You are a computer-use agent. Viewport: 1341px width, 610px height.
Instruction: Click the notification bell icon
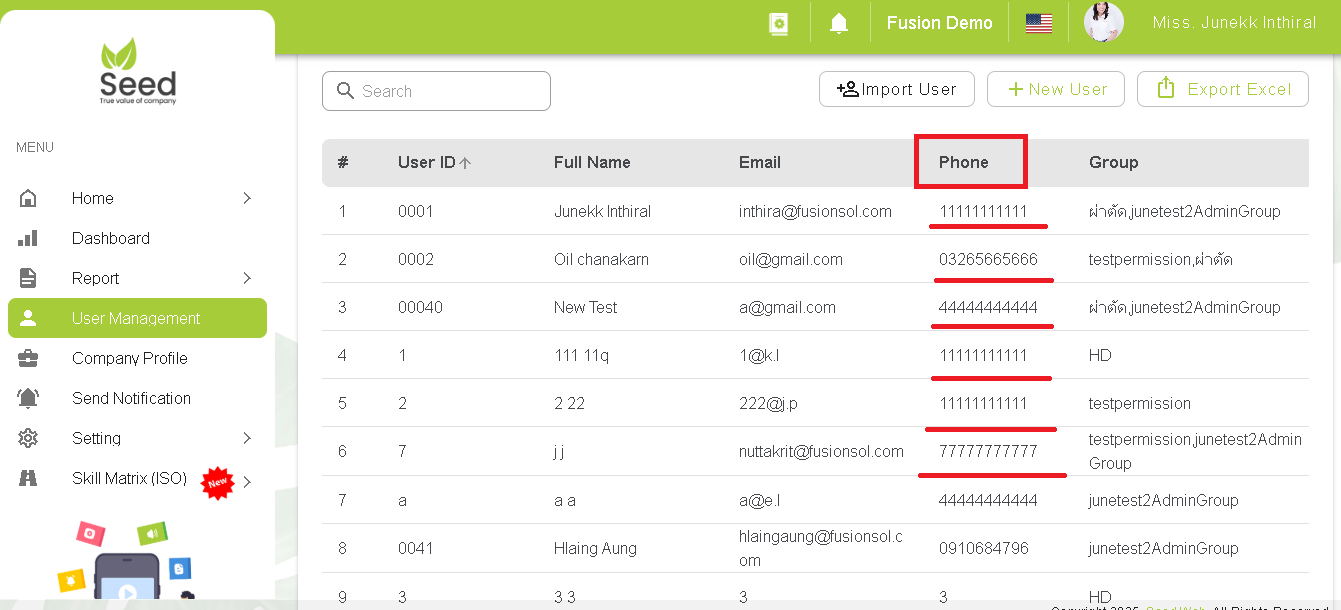(x=839, y=24)
